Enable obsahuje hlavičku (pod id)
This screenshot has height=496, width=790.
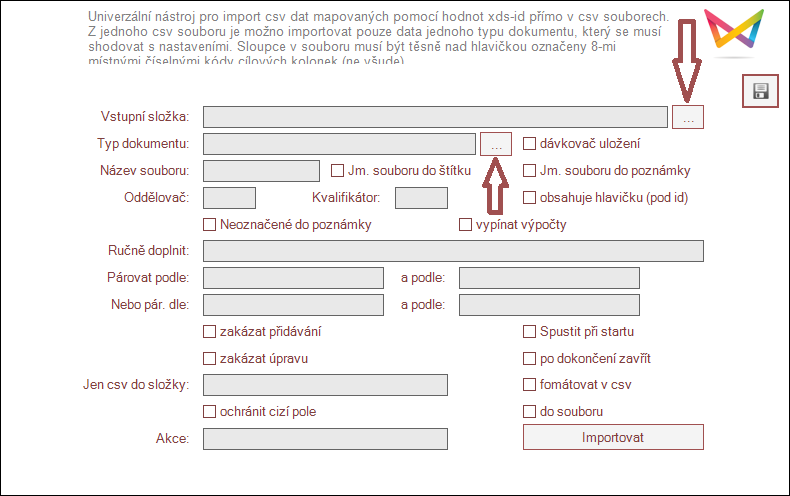pyautogui.click(x=530, y=198)
